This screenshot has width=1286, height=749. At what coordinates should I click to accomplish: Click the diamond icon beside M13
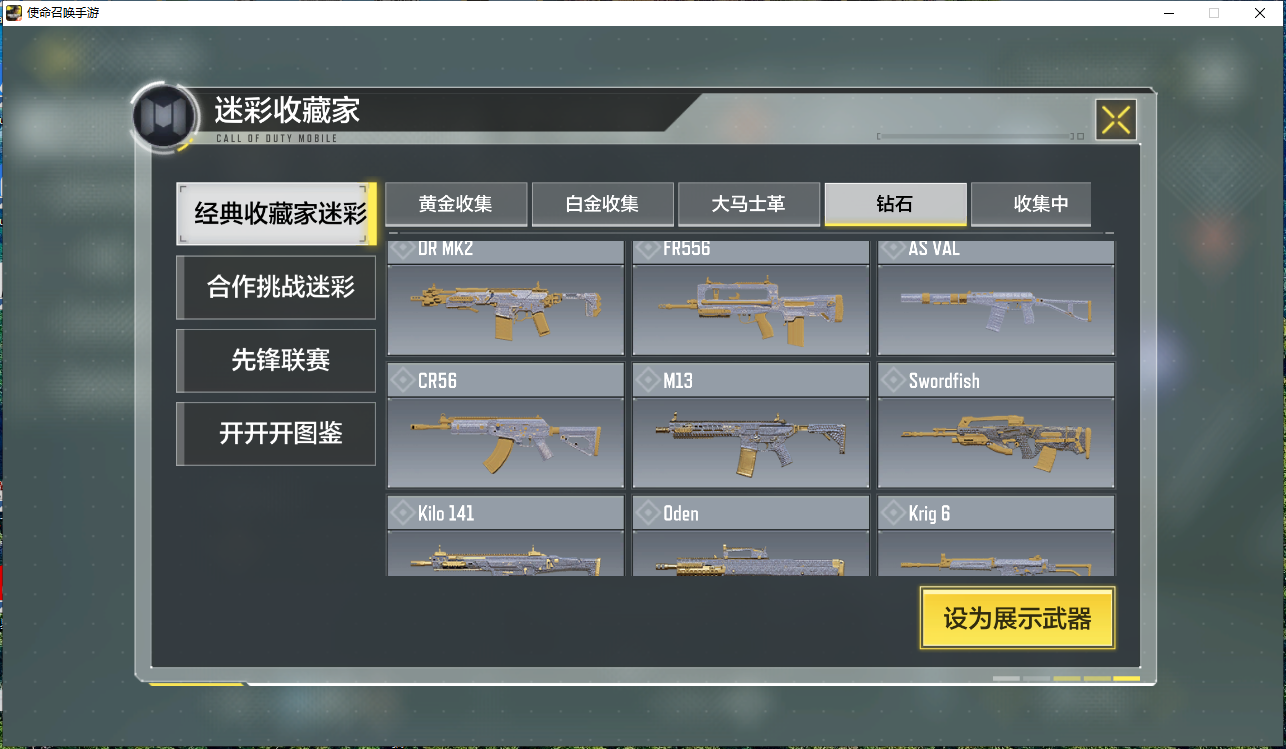(648, 381)
